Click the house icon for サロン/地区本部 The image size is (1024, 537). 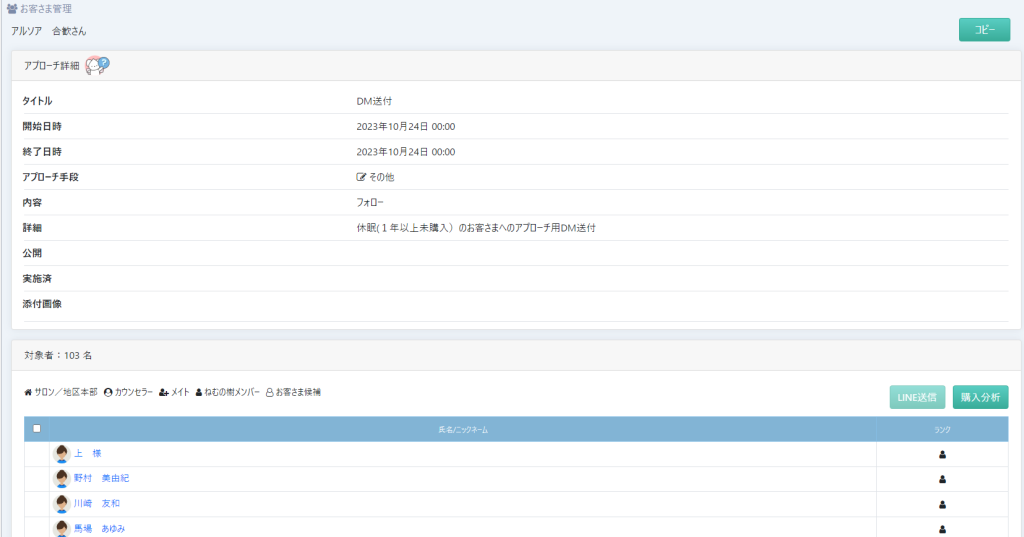[x=28, y=393]
